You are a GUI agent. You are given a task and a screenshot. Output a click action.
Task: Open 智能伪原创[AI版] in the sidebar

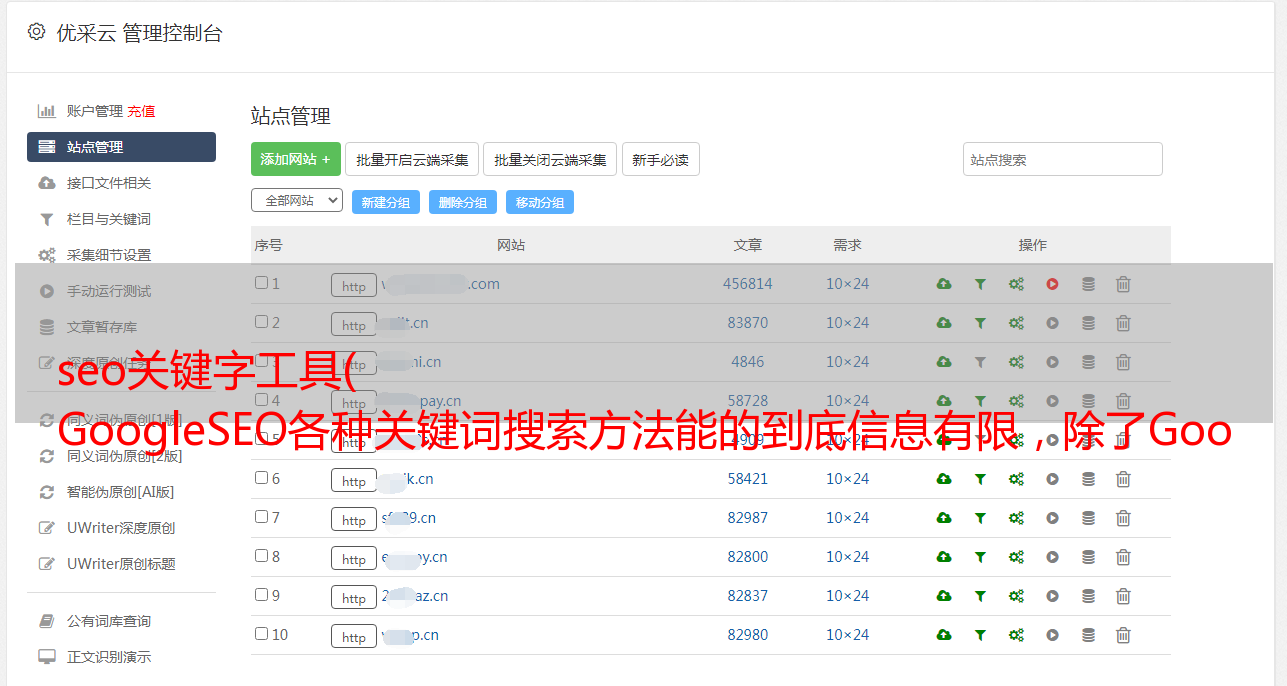coord(120,492)
